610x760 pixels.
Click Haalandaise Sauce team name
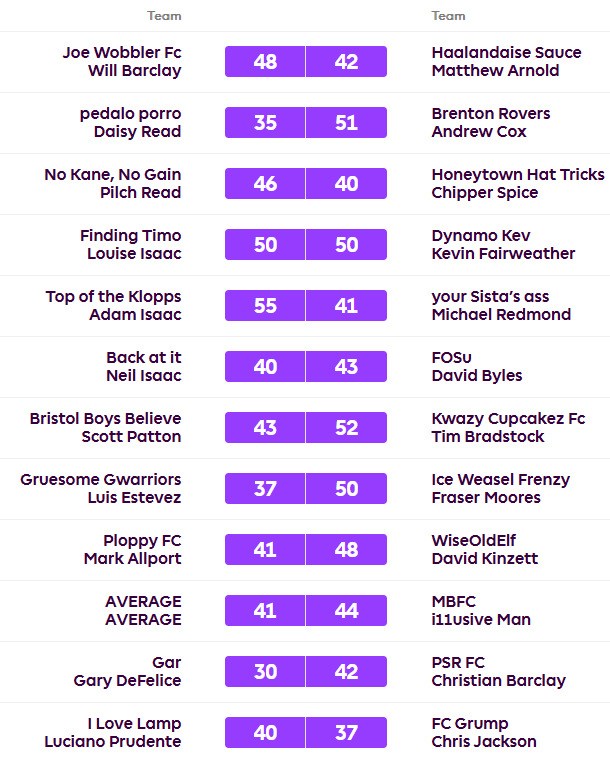pyautogui.click(x=506, y=53)
